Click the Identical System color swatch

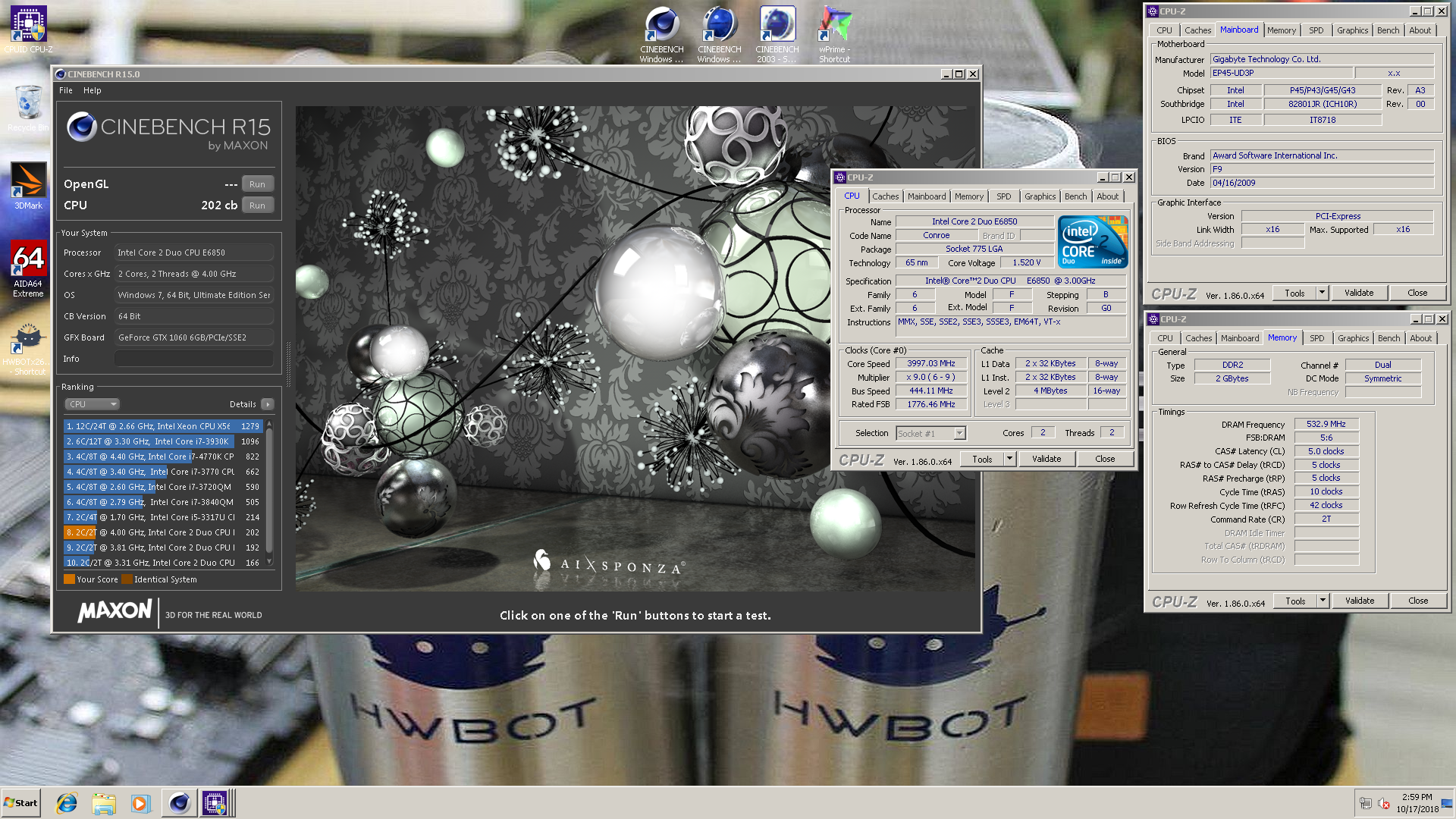click(127, 579)
